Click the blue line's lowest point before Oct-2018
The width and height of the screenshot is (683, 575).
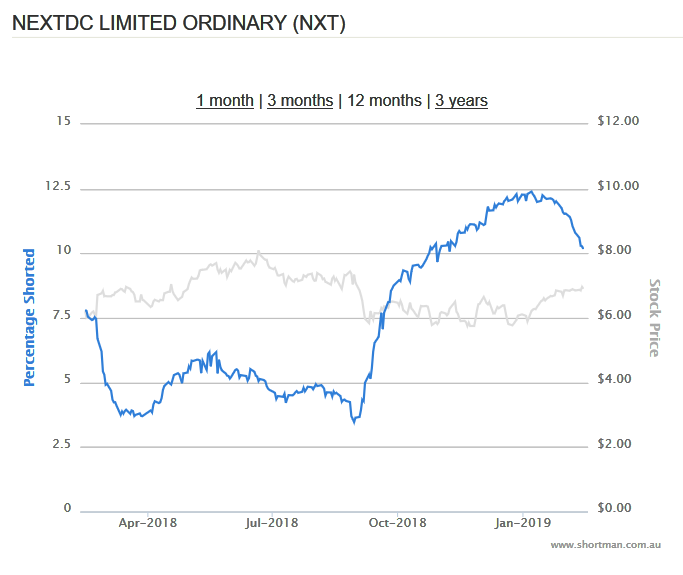(x=354, y=423)
